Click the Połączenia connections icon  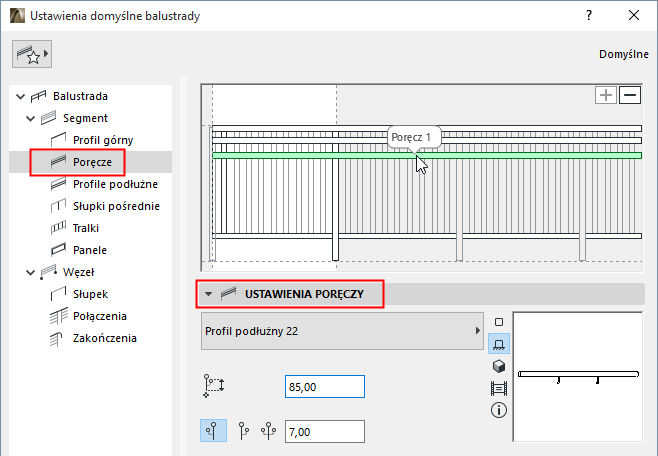(x=58, y=315)
